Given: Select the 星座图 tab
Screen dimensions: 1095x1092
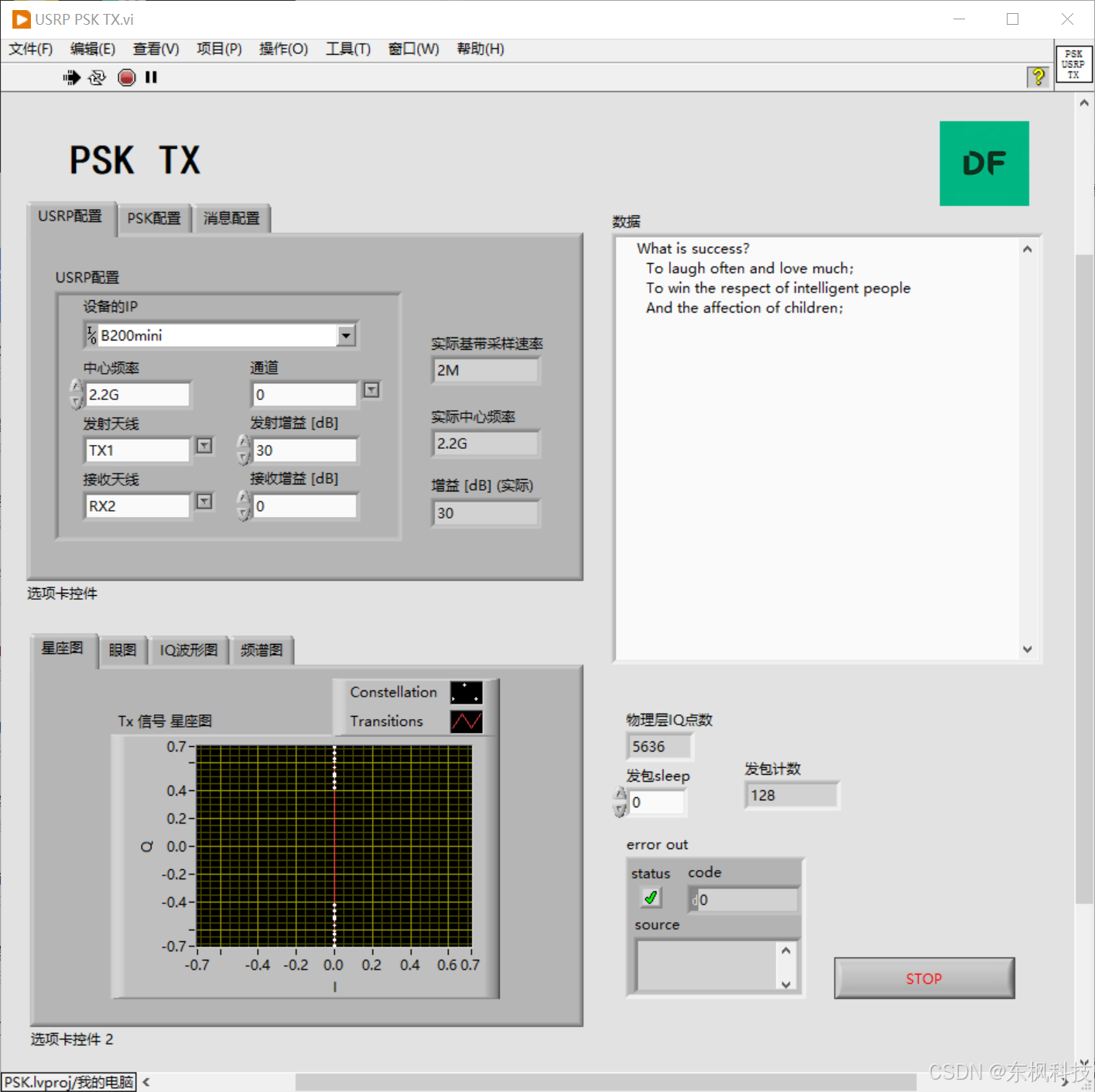Looking at the screenshot, I should coord(63,649).
